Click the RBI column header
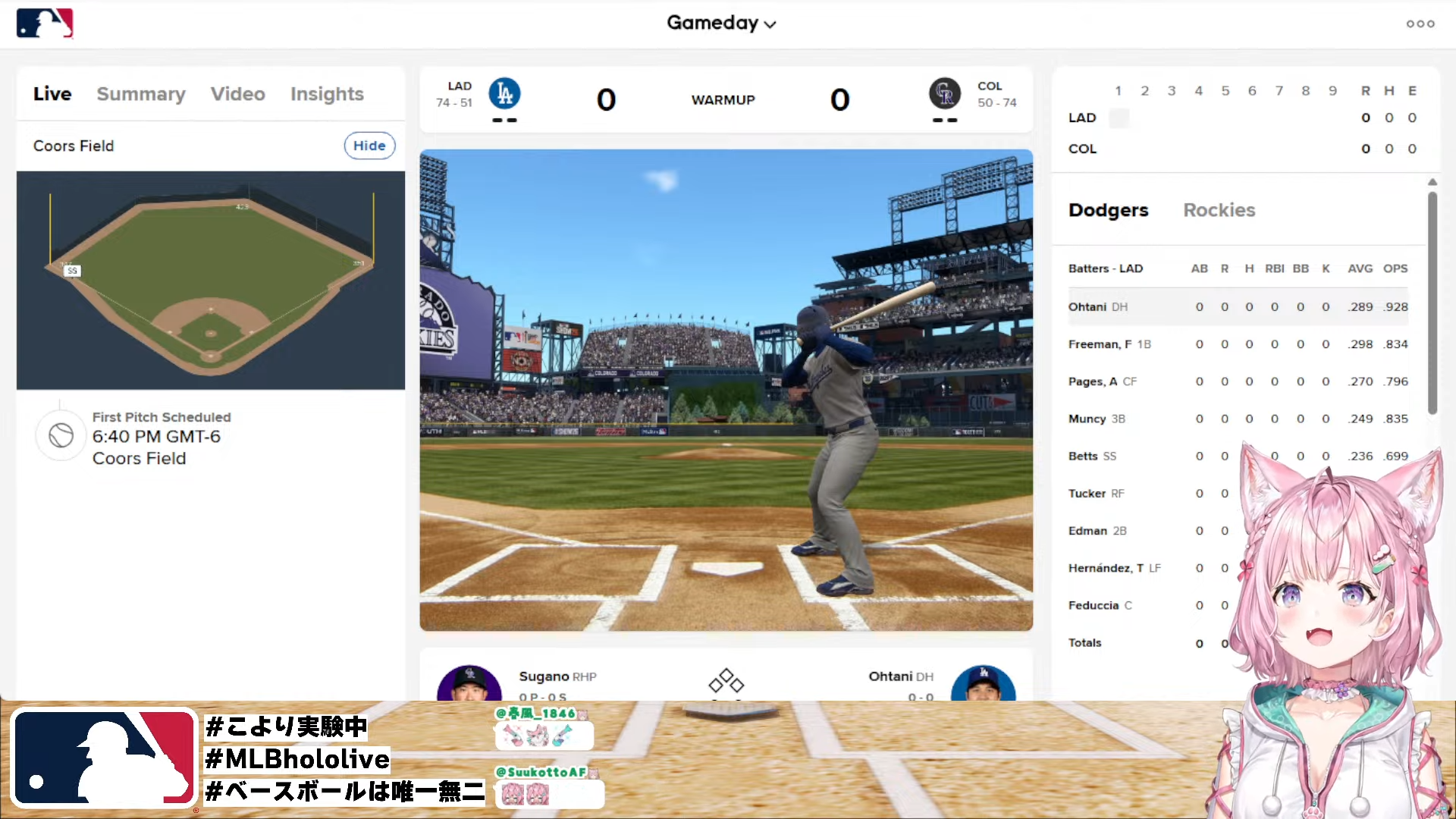This screenshot has width=1456, height=819. point(1275,268)
